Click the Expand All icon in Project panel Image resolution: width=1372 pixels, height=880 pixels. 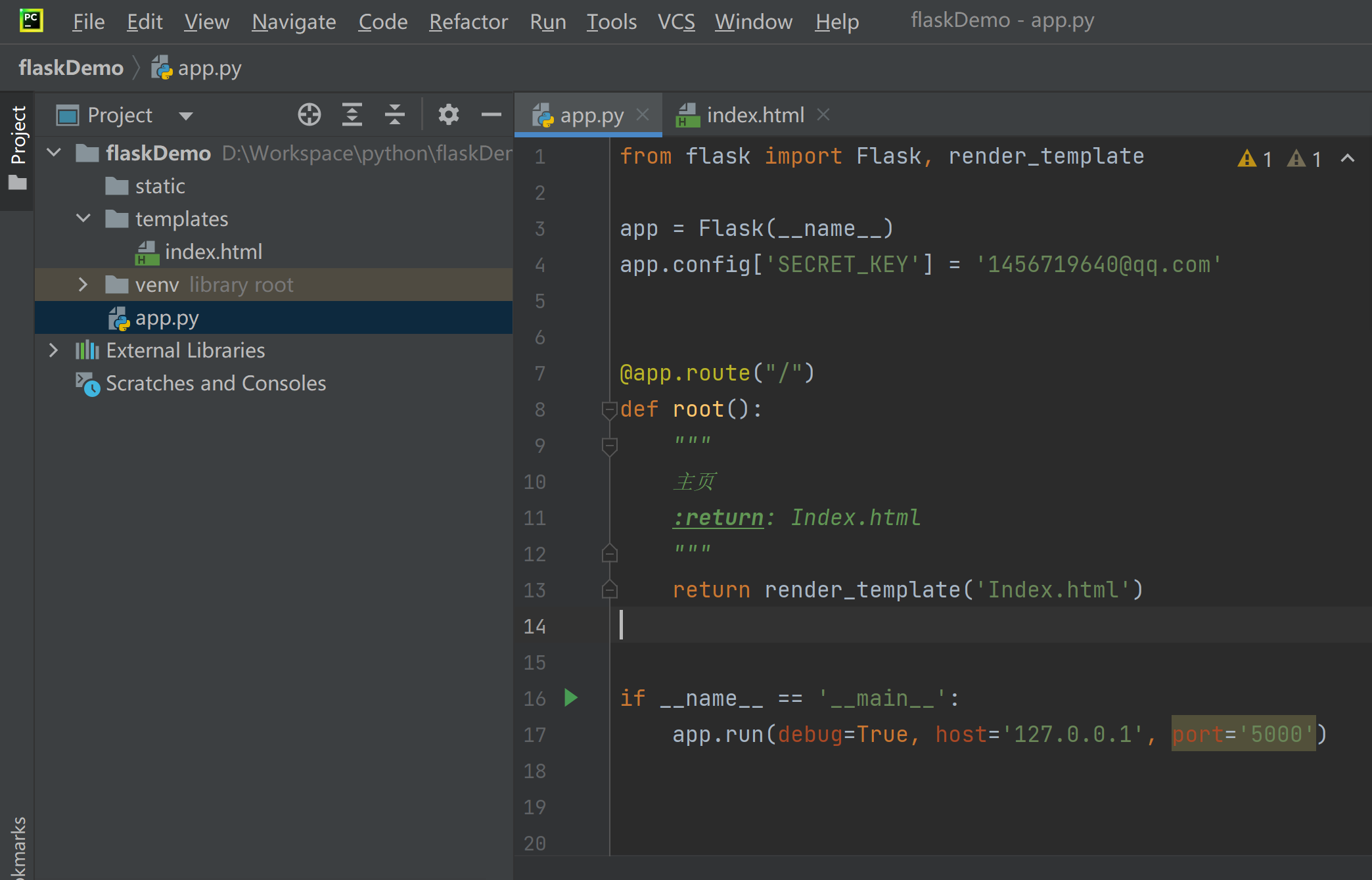click(x=352, y=115)
